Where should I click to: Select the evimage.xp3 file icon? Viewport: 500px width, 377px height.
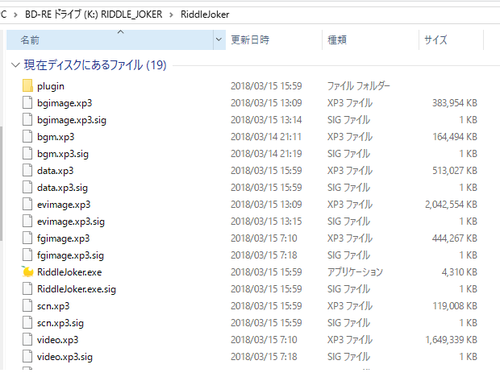click(x=28, y=204)
